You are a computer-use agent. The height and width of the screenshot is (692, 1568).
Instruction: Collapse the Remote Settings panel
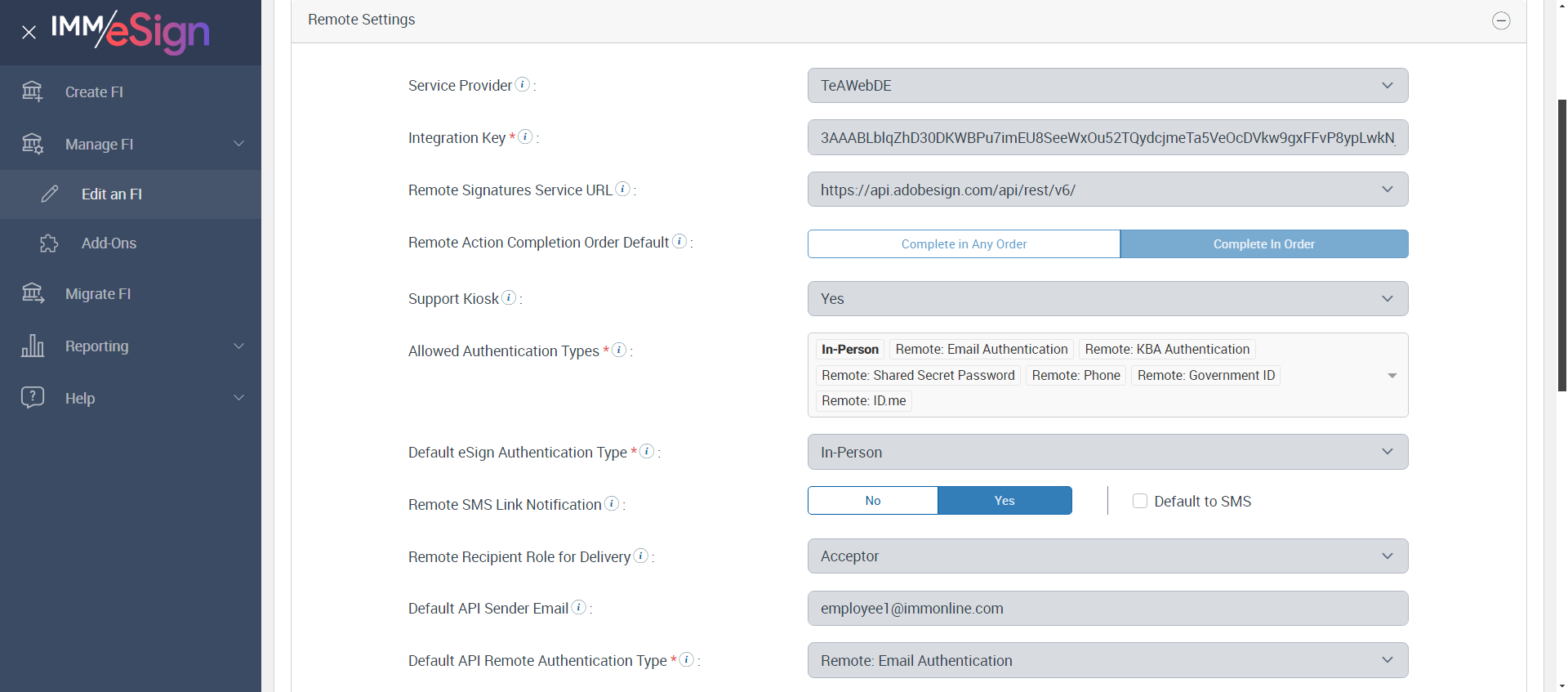click(1501, 20)
